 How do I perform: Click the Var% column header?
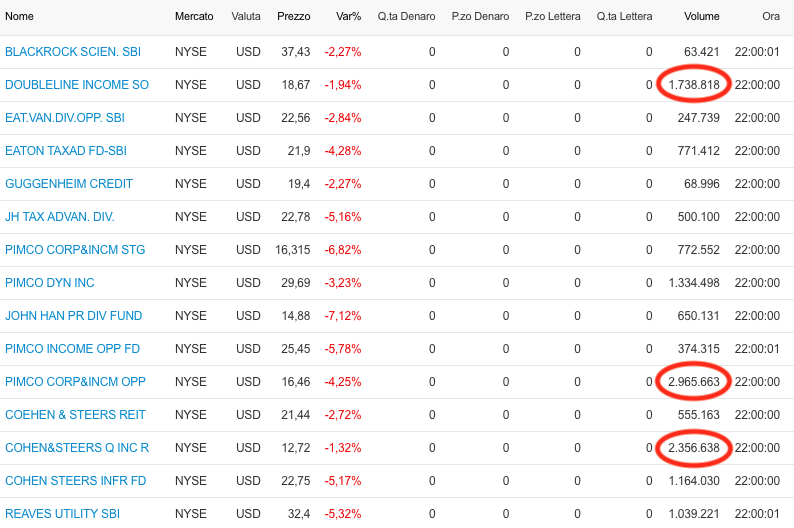pyautogui.click(x=348, y=16)
